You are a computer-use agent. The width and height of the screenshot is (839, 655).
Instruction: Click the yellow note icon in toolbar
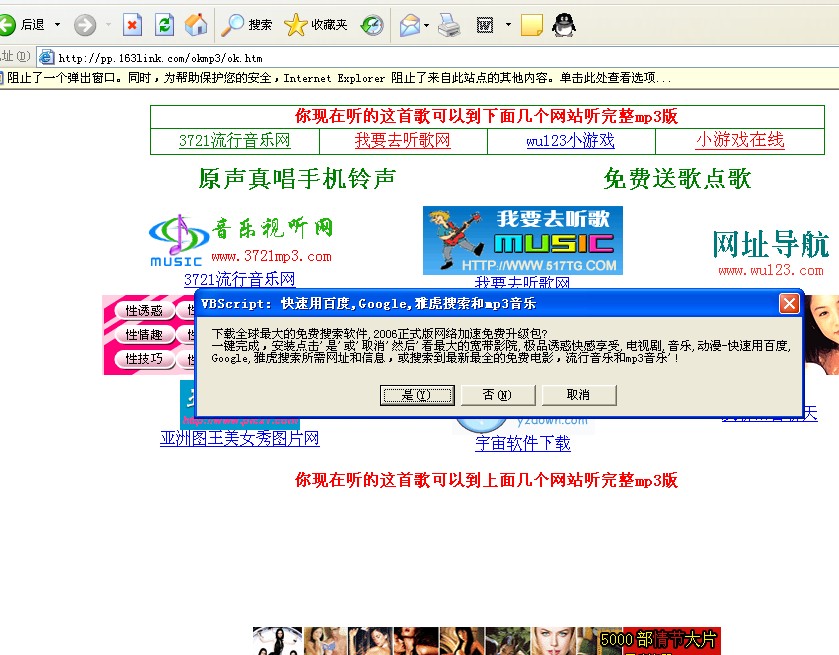pos(532,25)
